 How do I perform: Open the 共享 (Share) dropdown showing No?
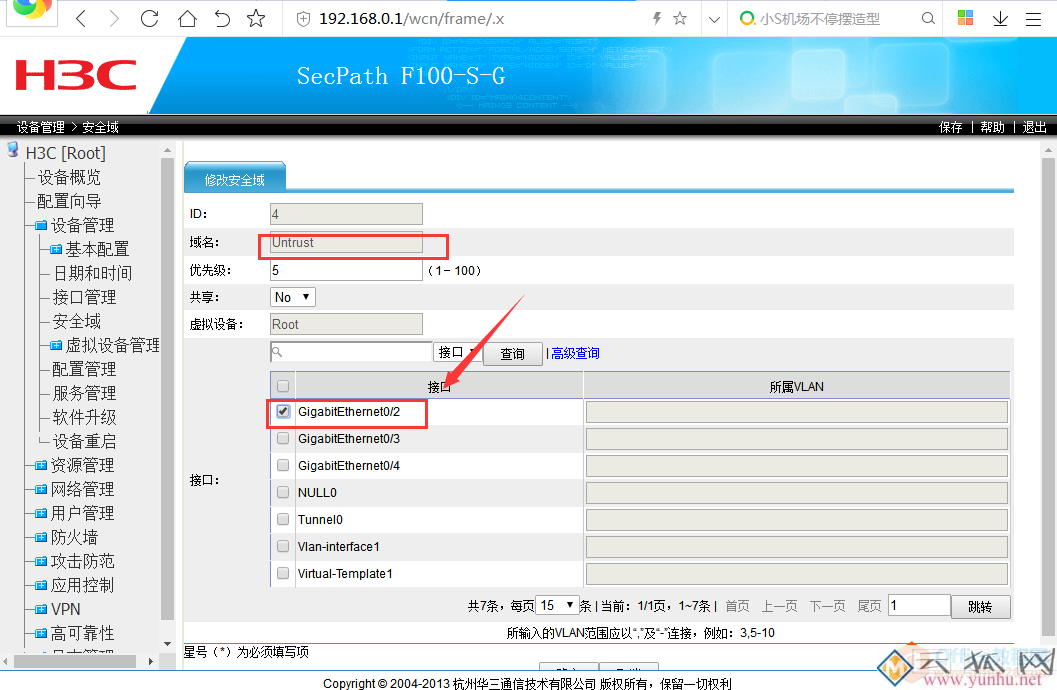coord(292,296)
